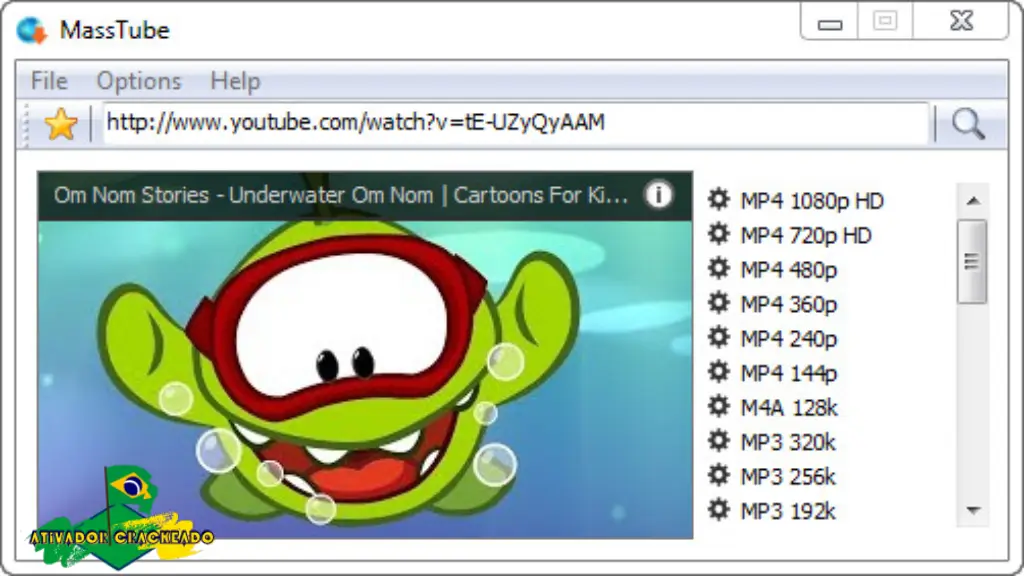The image size is (1024, 576).
Task: Click the gear next to MP4 480p
Action: pyautogui.click(x=718, y=268)
